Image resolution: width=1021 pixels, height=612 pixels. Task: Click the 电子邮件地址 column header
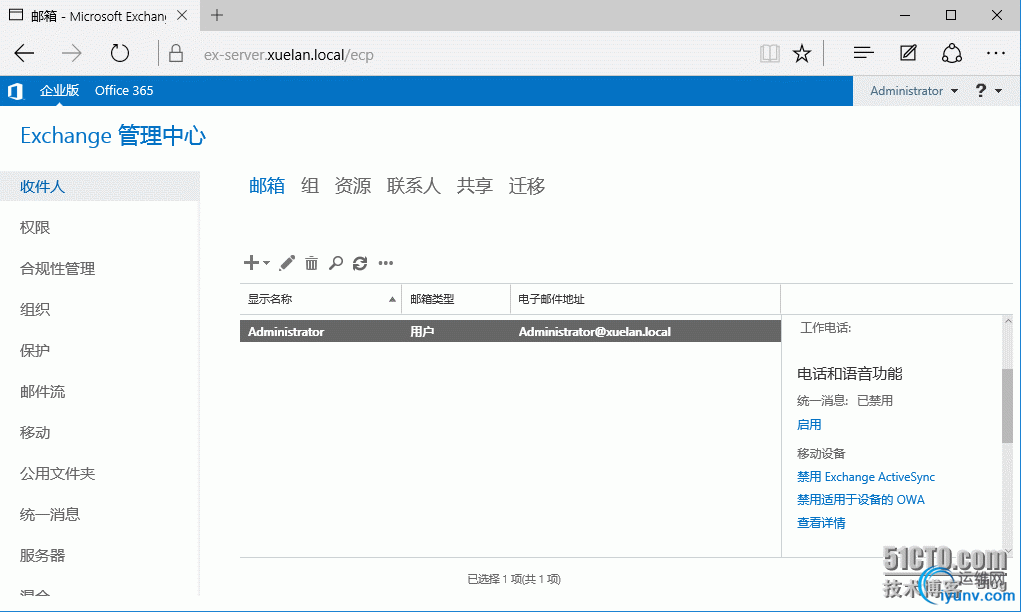[x=645, y=299]
